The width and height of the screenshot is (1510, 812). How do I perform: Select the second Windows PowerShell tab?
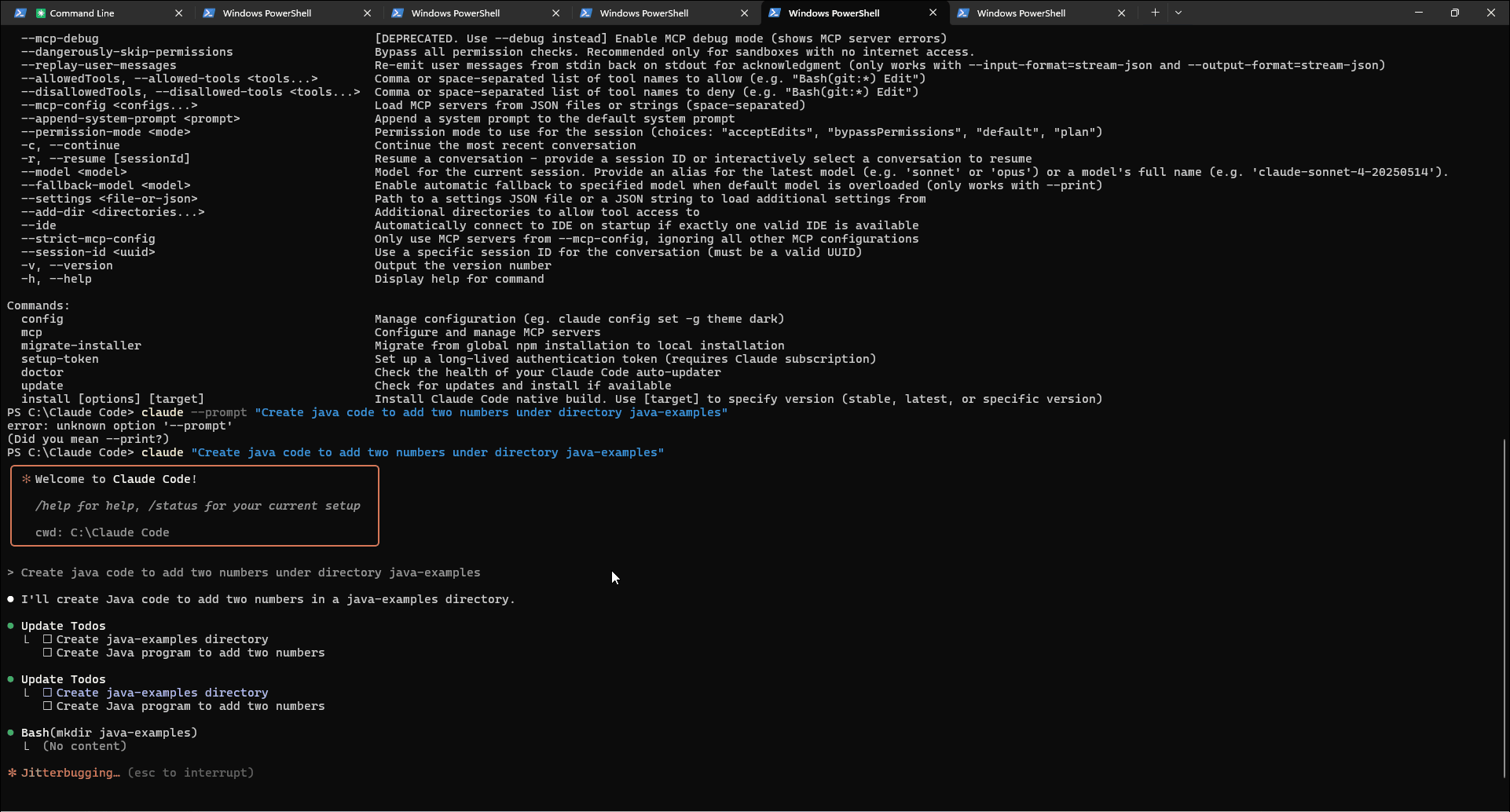point(475,13)
